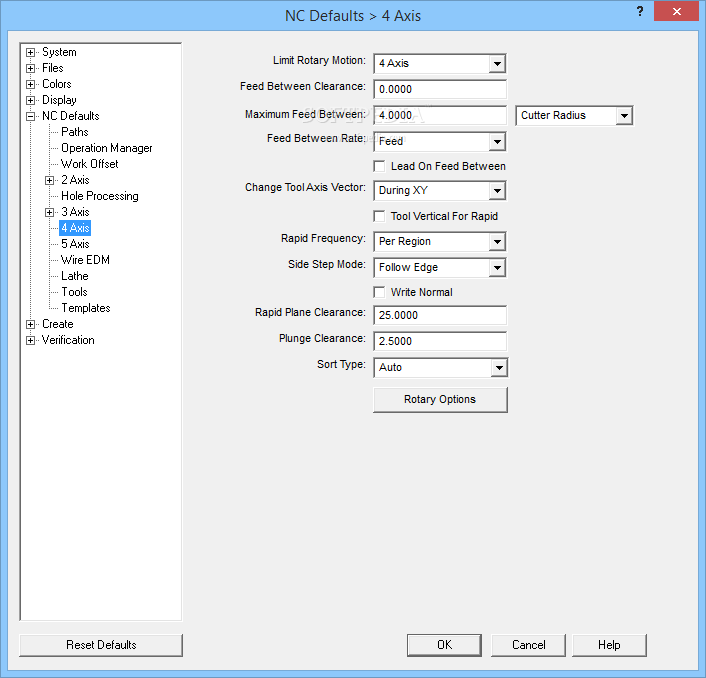Viewport: 706px width, 678px height.
Task: Expand the System tree node
Action: 30,52
